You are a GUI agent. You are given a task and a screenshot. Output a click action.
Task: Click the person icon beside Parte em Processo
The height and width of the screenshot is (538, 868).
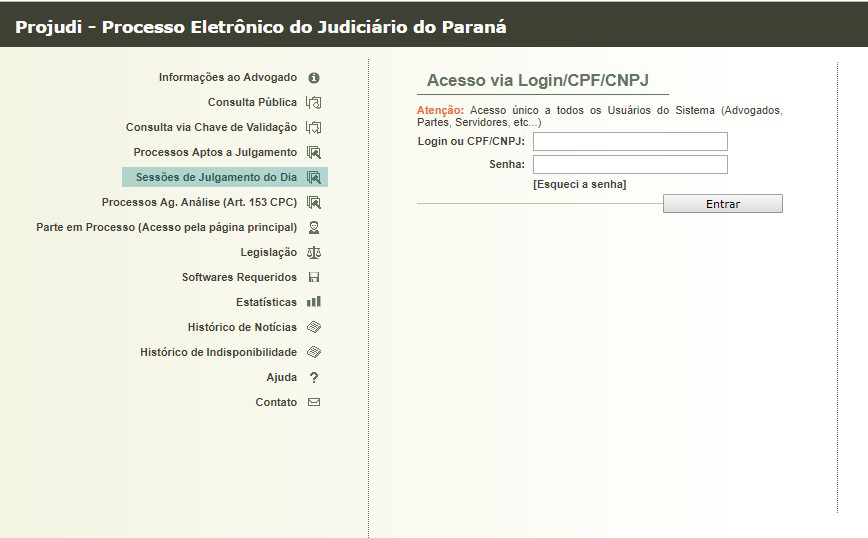[x=314, y=227]
